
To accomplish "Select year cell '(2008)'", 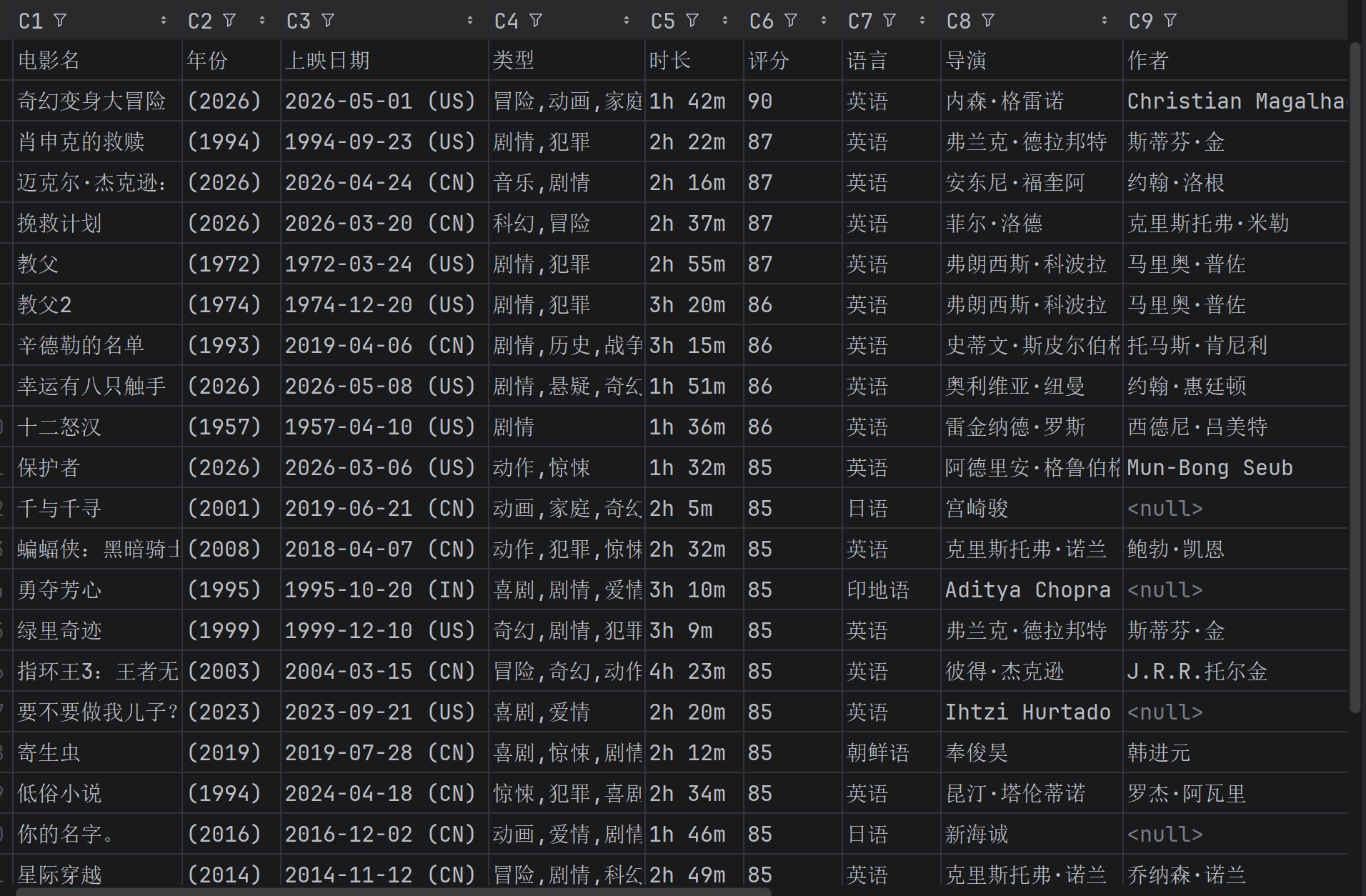I will [231, 549].
